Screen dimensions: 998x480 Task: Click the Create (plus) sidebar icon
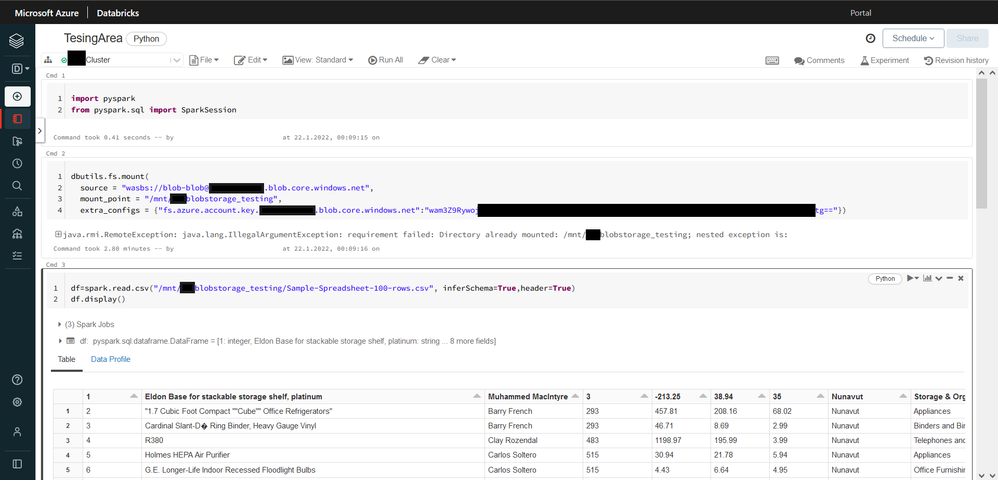(17, 96)
